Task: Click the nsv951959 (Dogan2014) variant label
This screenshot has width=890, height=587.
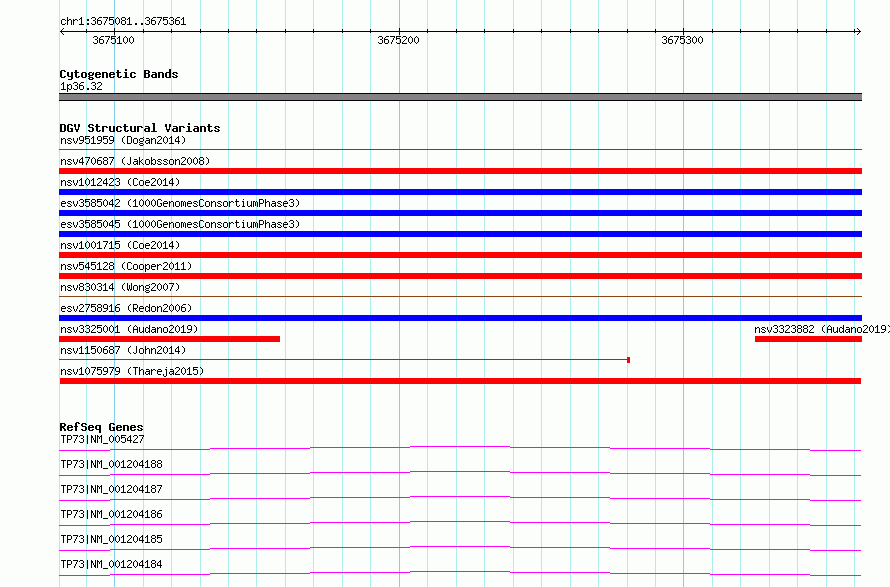Action: coord(123,140)
